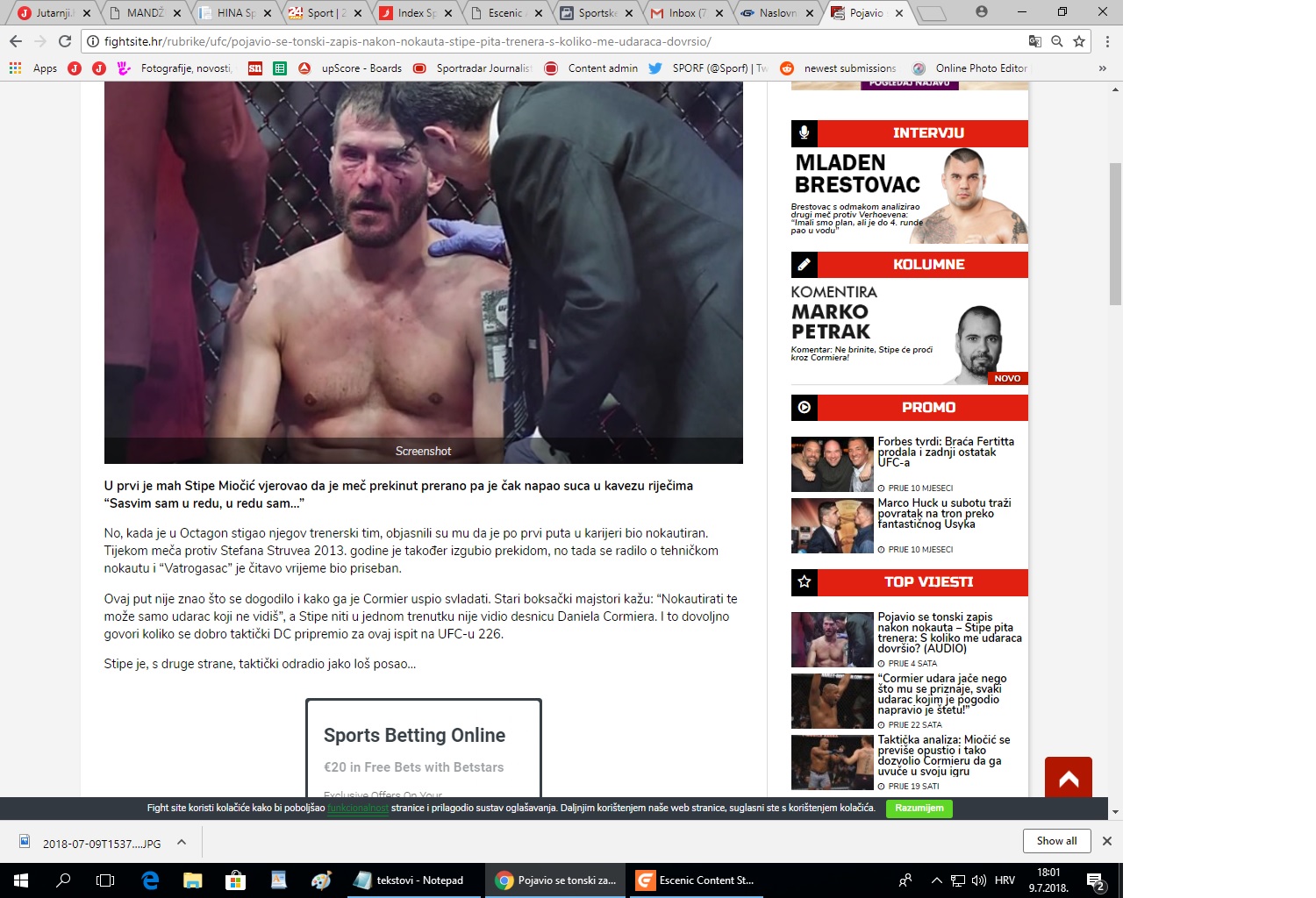Image resolution: width=1316 pixels, height=898 pixels.
Task: Click the red scroll-to-top arrow on the page
Action: [1068, 777]
